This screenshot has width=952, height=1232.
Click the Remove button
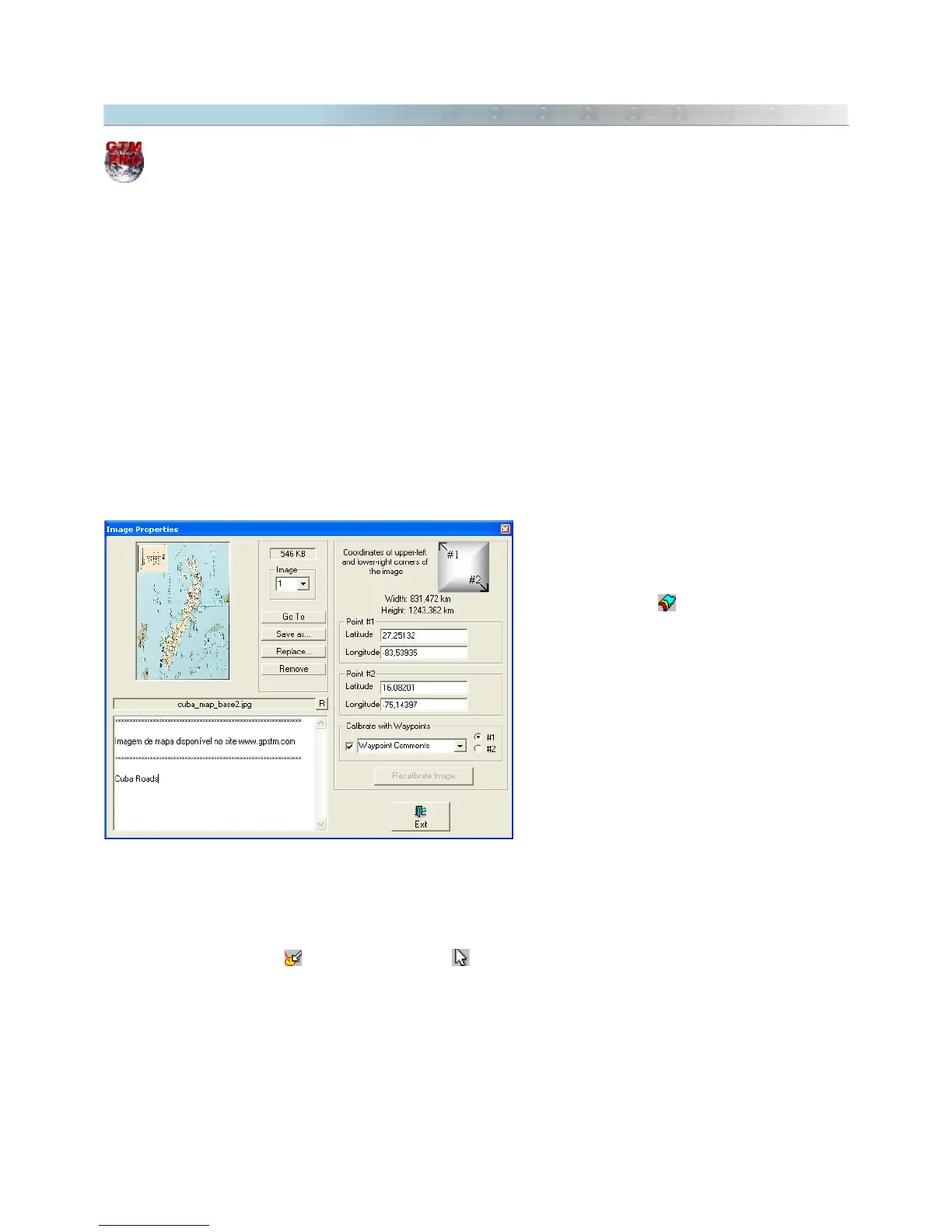293,669
